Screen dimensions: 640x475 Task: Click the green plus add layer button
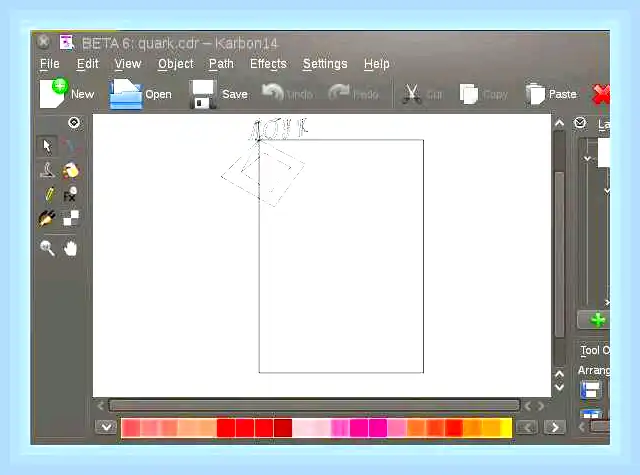598,320
